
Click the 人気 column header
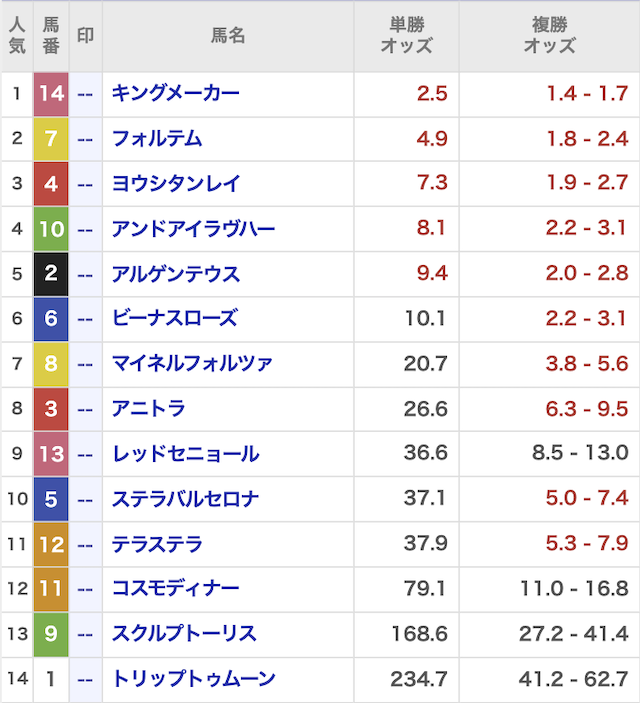click(x=17, y=36)
